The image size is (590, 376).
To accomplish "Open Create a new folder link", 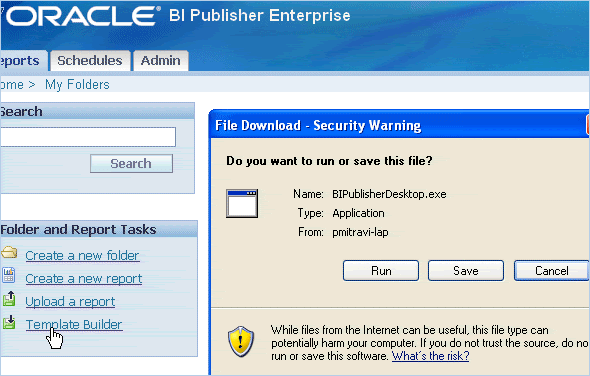I will [82, 256].
